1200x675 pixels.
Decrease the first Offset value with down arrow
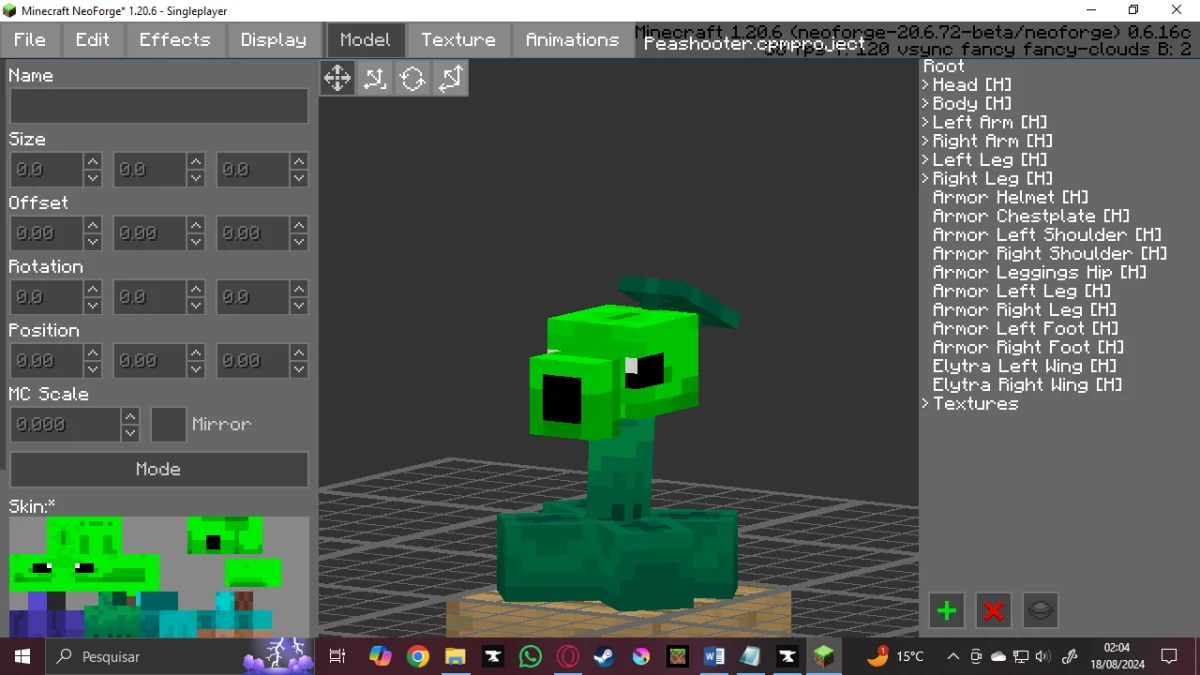[93, 242]
